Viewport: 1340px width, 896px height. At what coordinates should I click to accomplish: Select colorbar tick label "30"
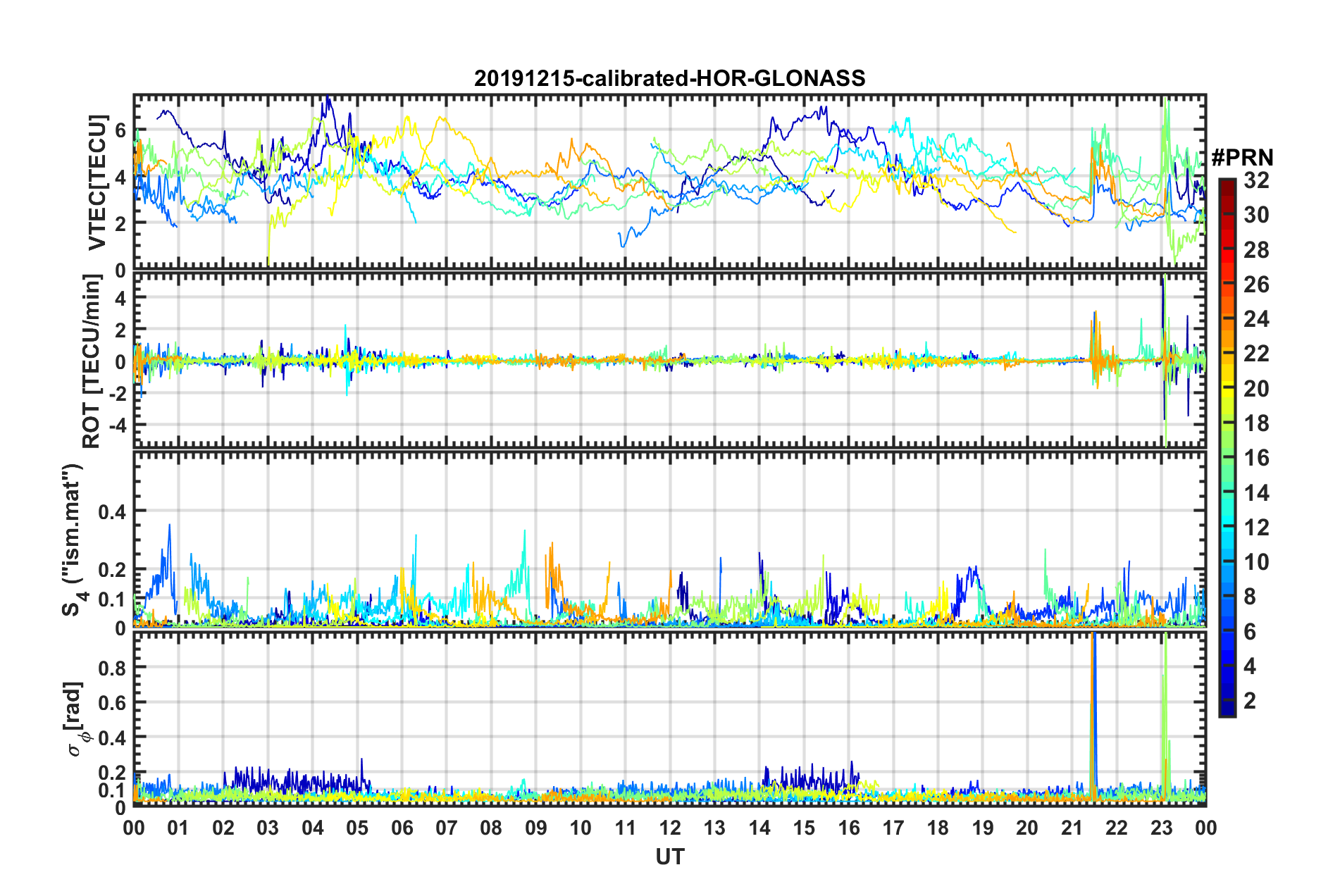click(x=1255, y=215)
